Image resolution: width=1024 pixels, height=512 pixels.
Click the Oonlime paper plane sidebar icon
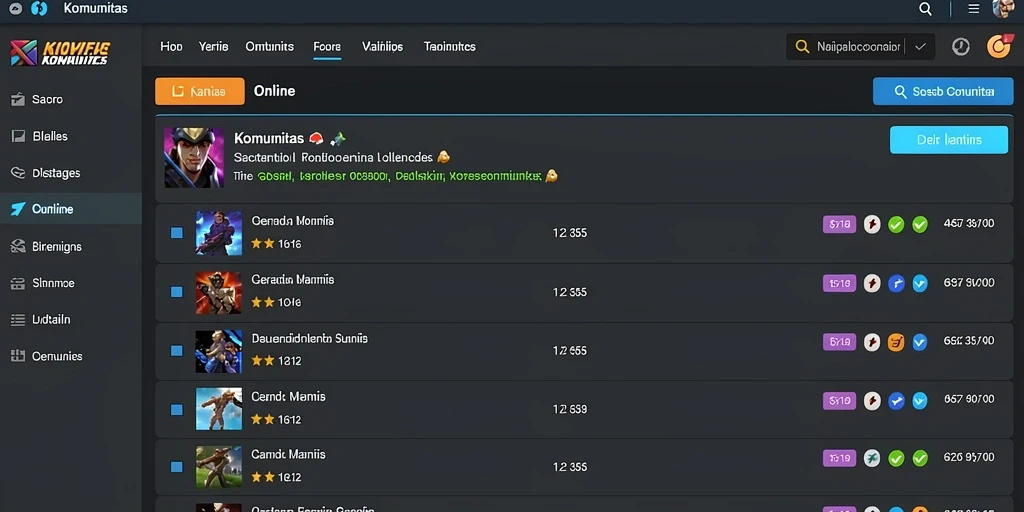pyautogui.click(x=19, y=209)
